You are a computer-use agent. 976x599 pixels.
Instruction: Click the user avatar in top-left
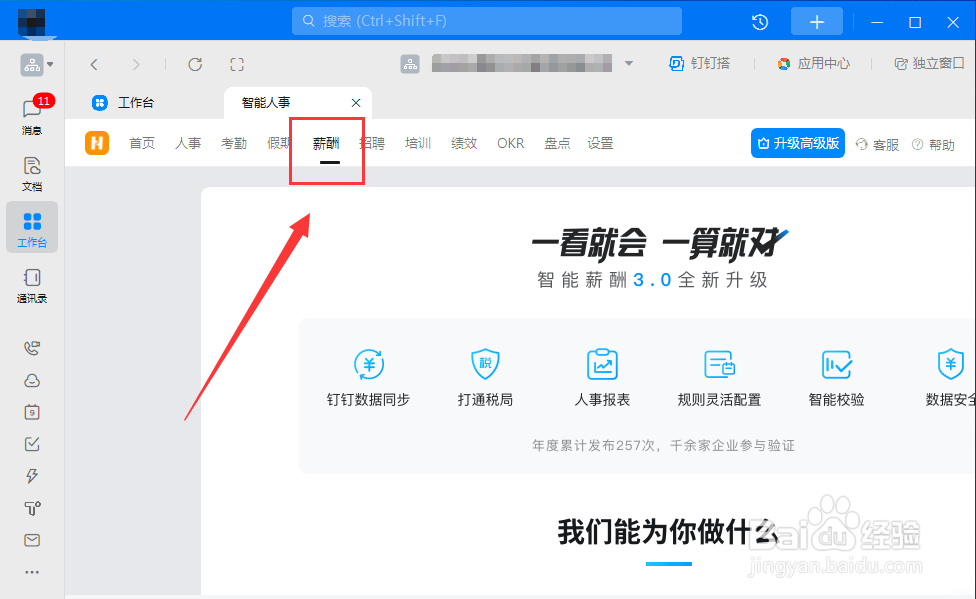32,23
